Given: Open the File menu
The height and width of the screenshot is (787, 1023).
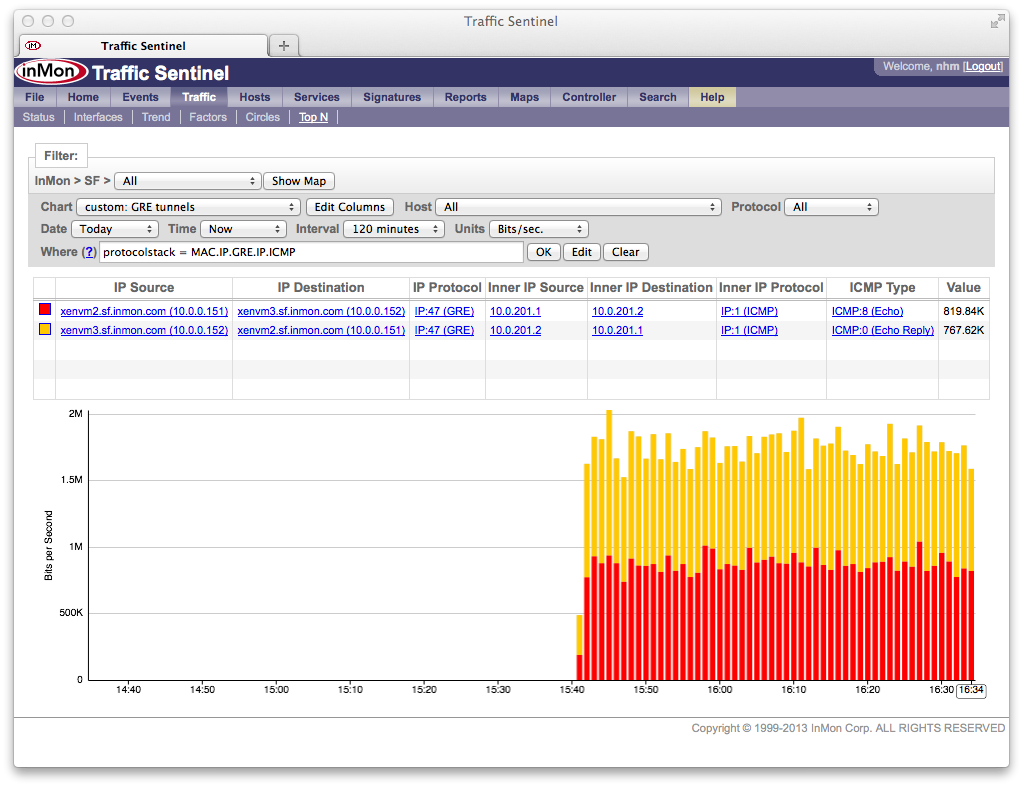Looking at the screenshot, I should pos(35,97).
